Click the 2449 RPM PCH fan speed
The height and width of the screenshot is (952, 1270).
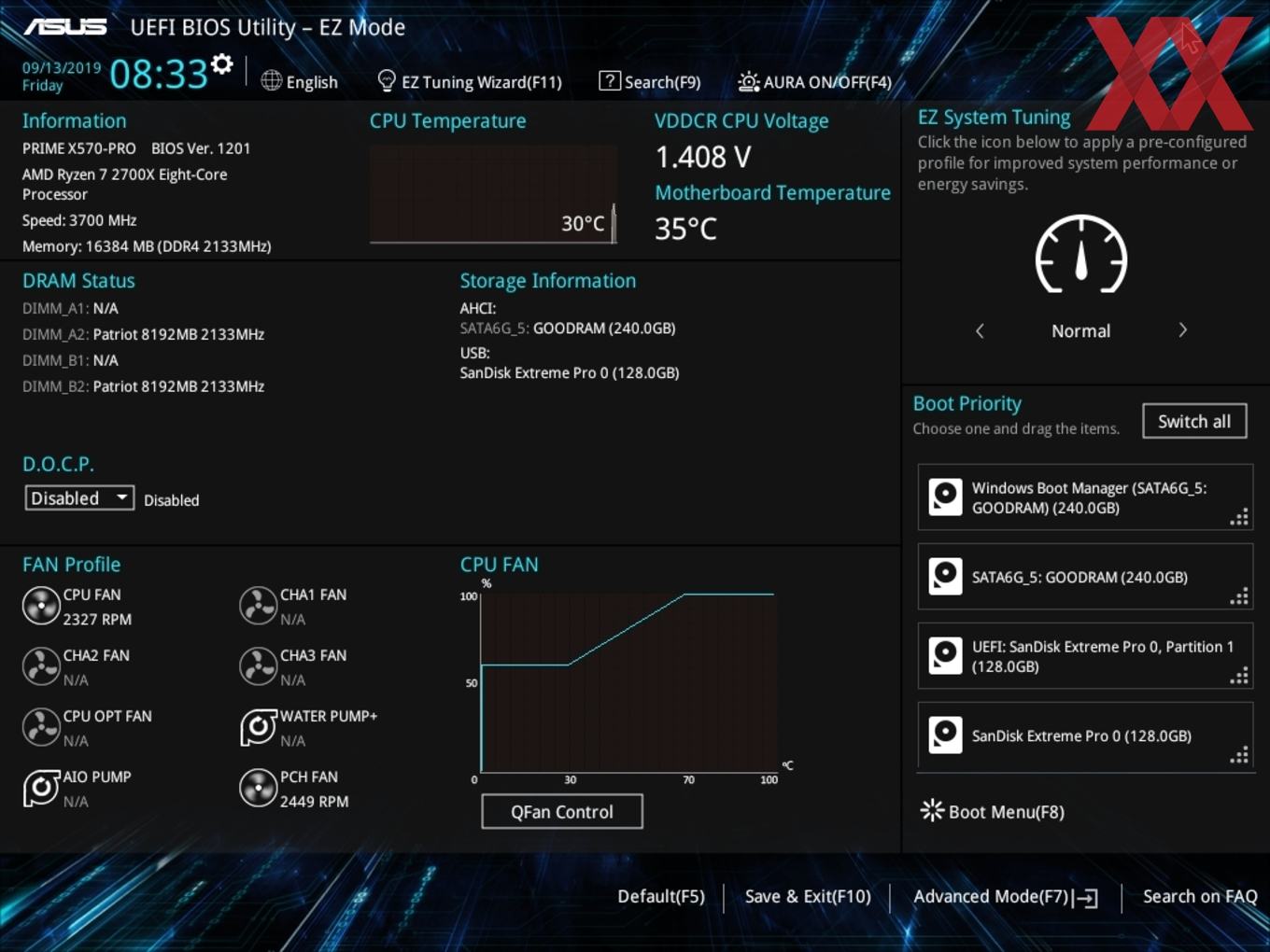[x=315, y=801]
